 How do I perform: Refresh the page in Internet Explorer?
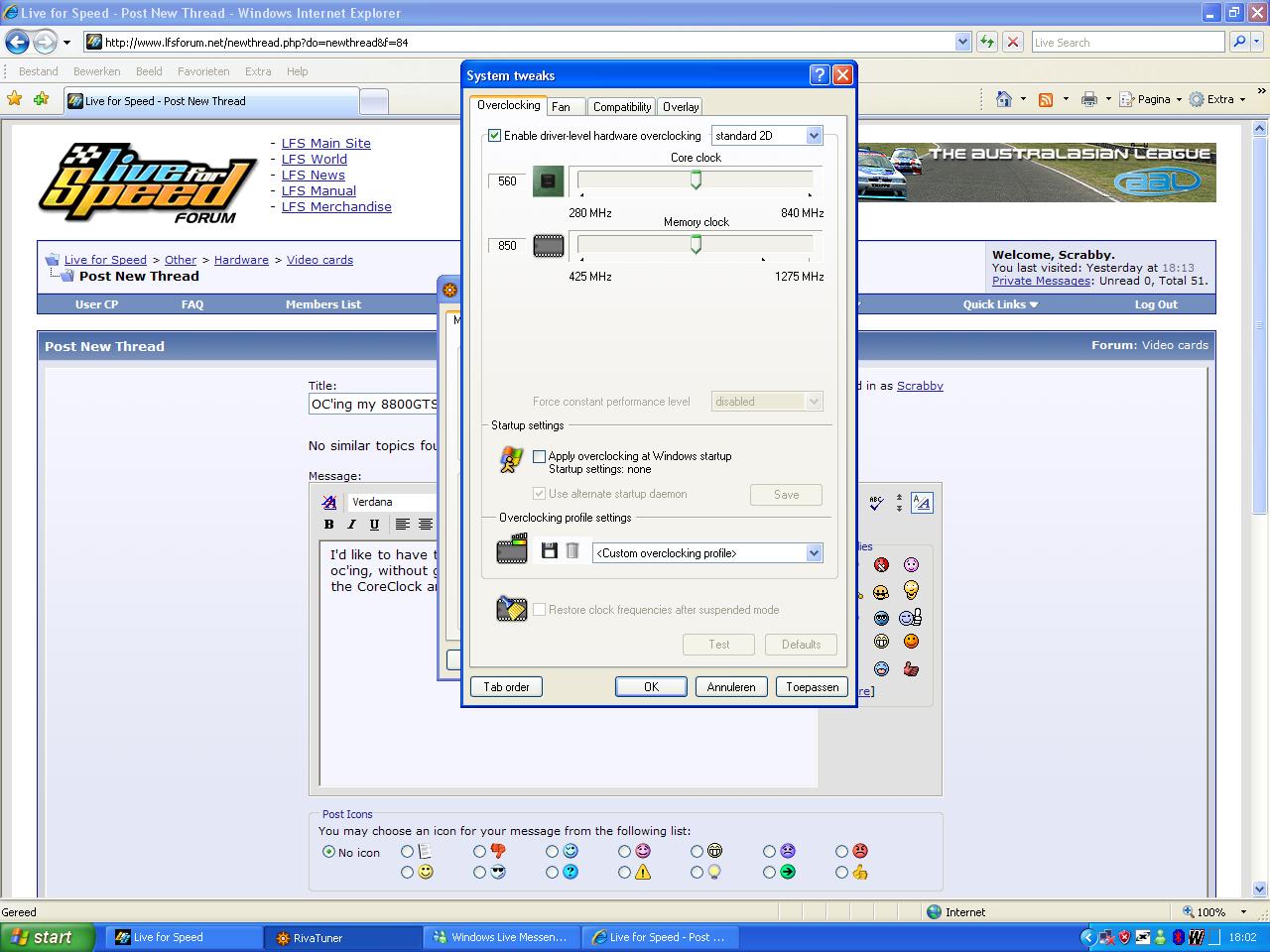click(987, 42)
